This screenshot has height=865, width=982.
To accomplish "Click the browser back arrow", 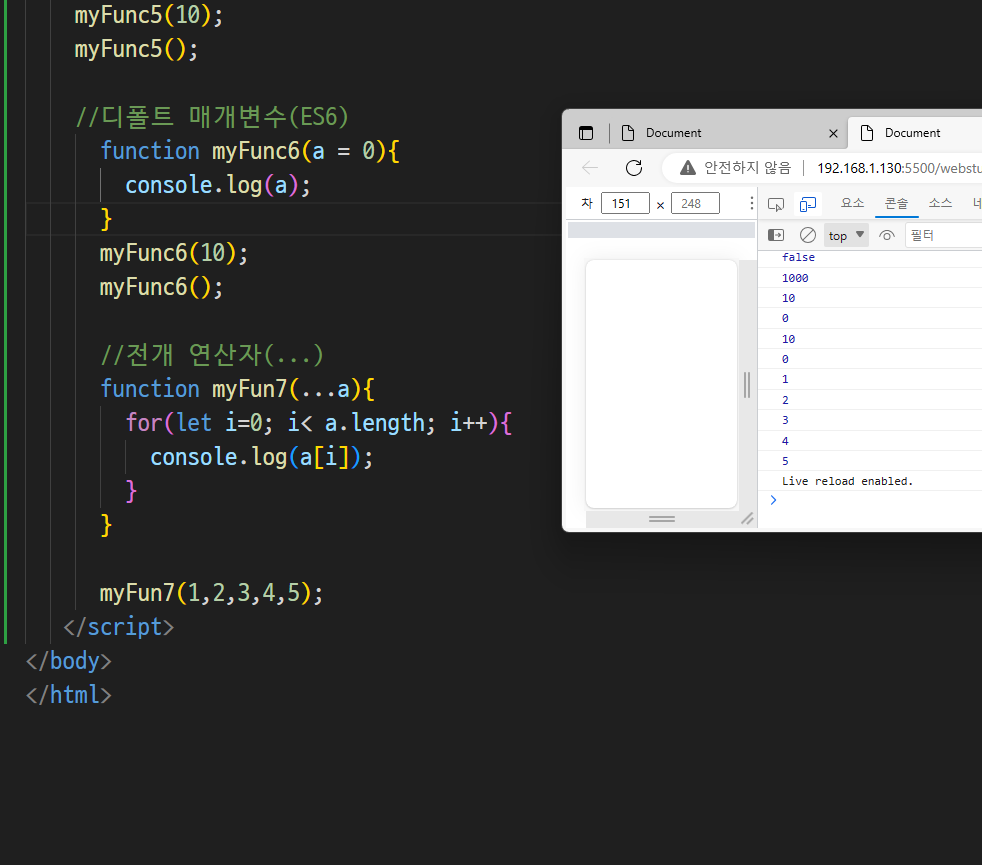I will pyautogui.click(x=590, y=168).
